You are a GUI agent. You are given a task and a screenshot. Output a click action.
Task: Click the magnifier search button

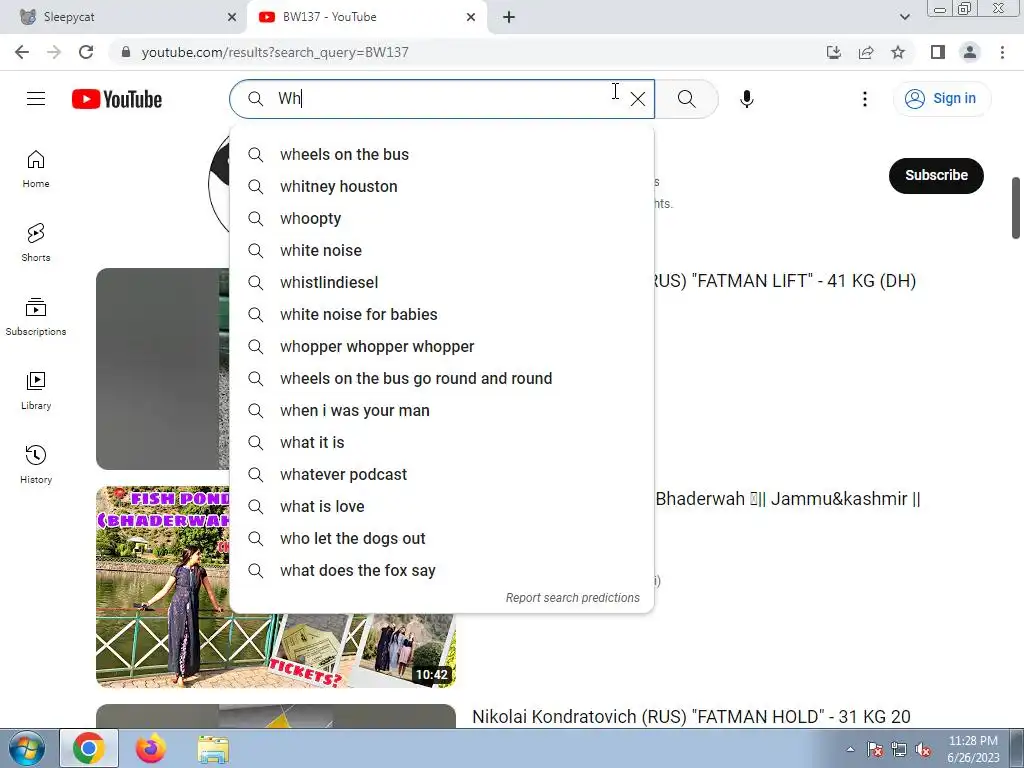pos(686,99)
